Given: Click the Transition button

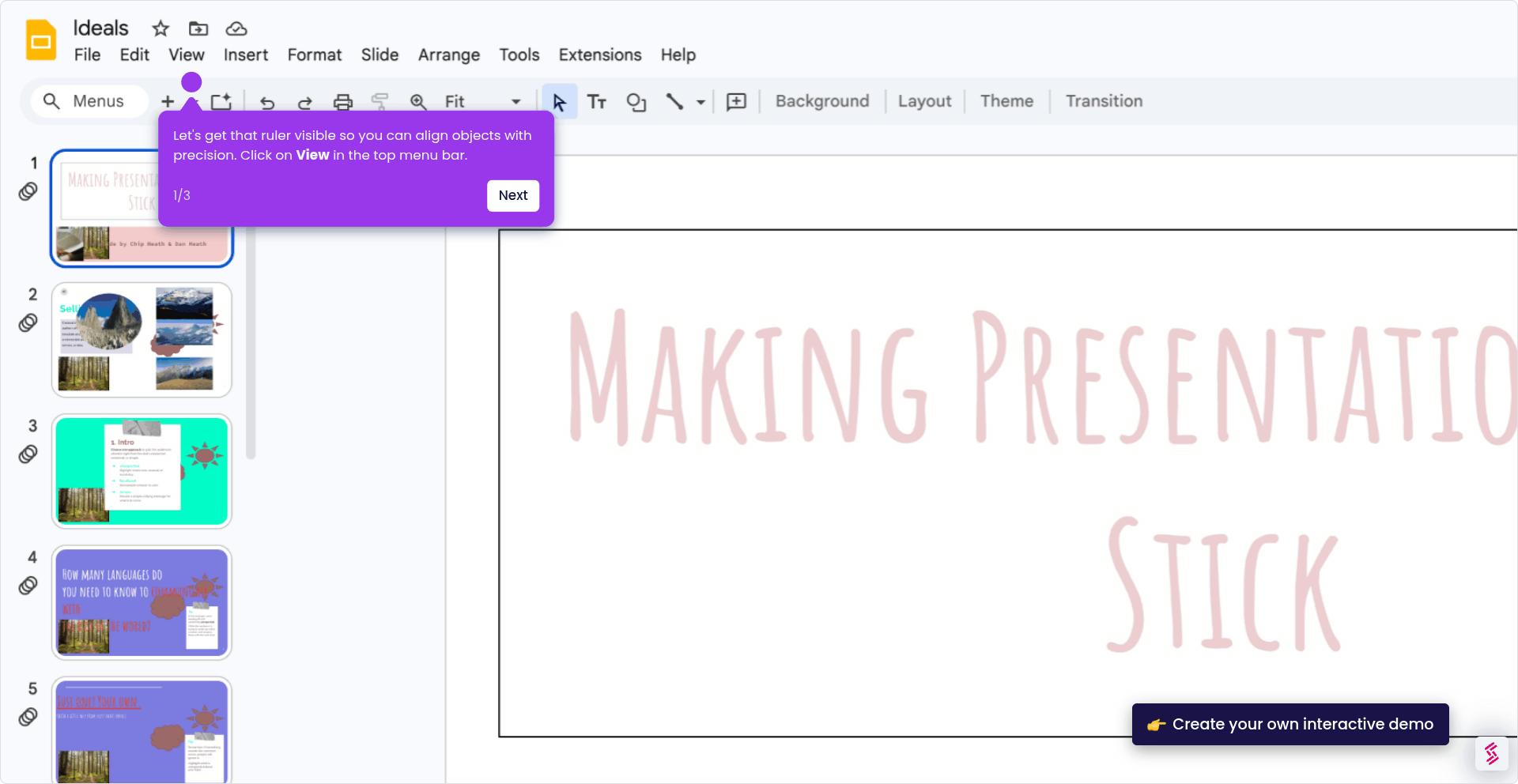Looking at the screenshot, I should point(1104,101).
